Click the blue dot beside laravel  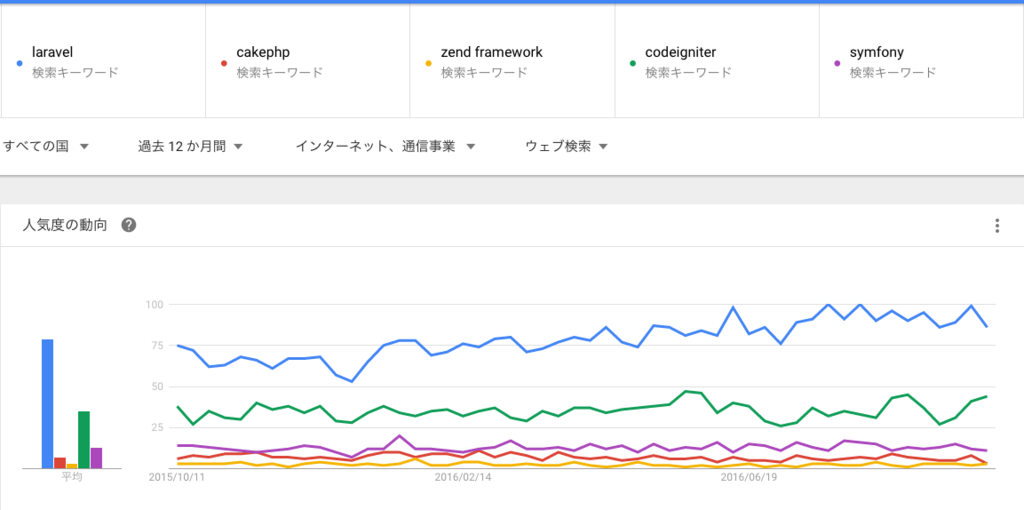click(21, 63)
